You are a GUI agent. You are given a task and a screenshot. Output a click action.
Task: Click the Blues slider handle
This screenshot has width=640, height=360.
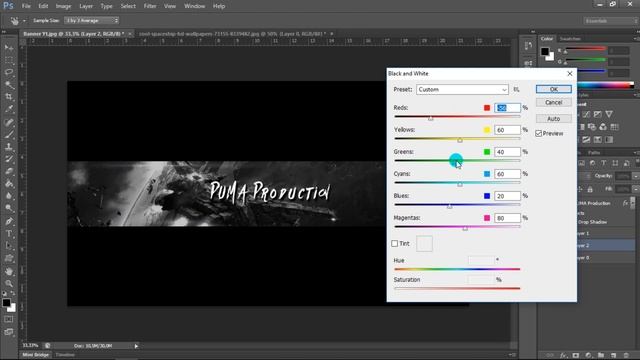[450, 207]
